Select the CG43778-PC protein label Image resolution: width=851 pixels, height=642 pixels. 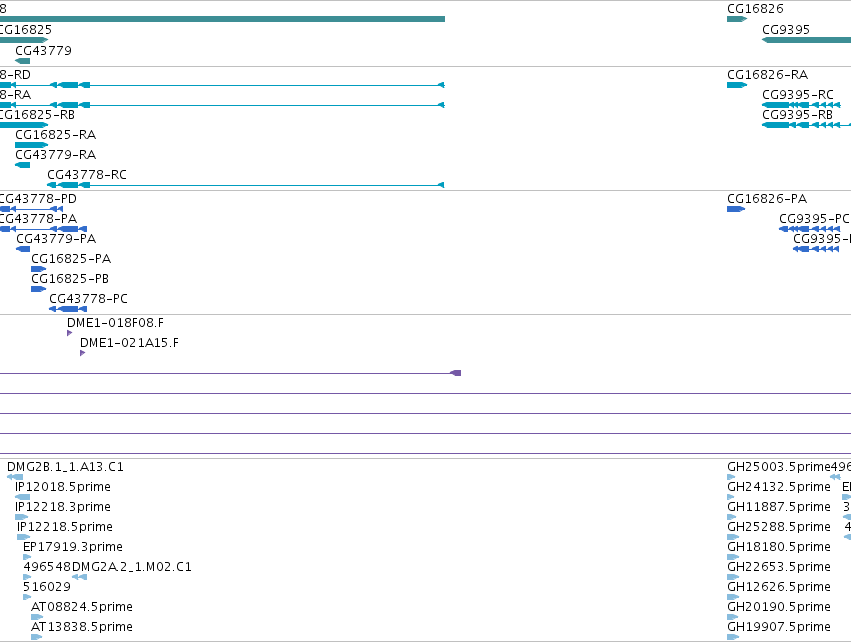tap(88, 299)
